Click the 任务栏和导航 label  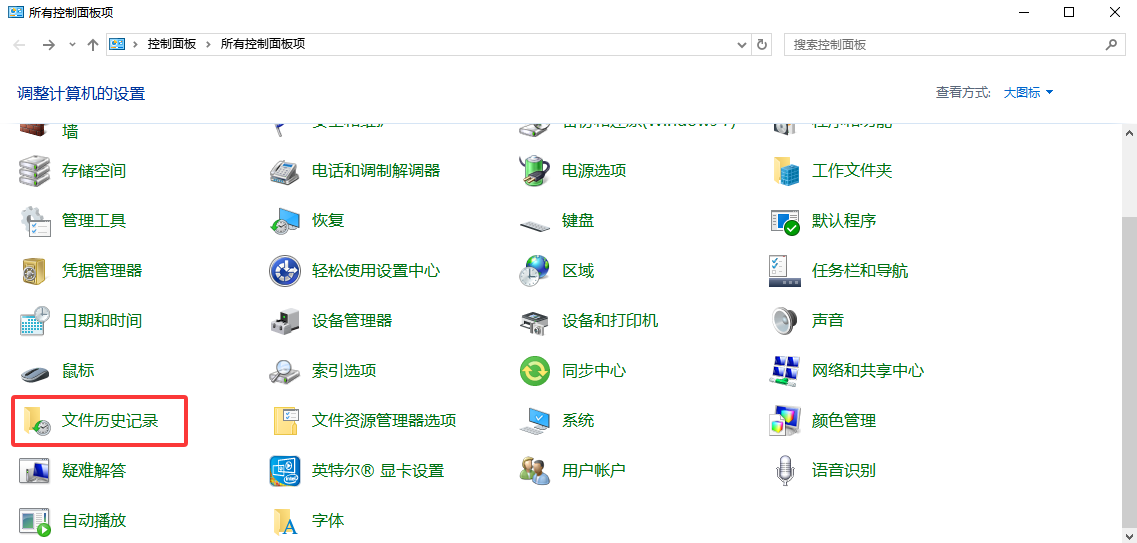point(860,271)
